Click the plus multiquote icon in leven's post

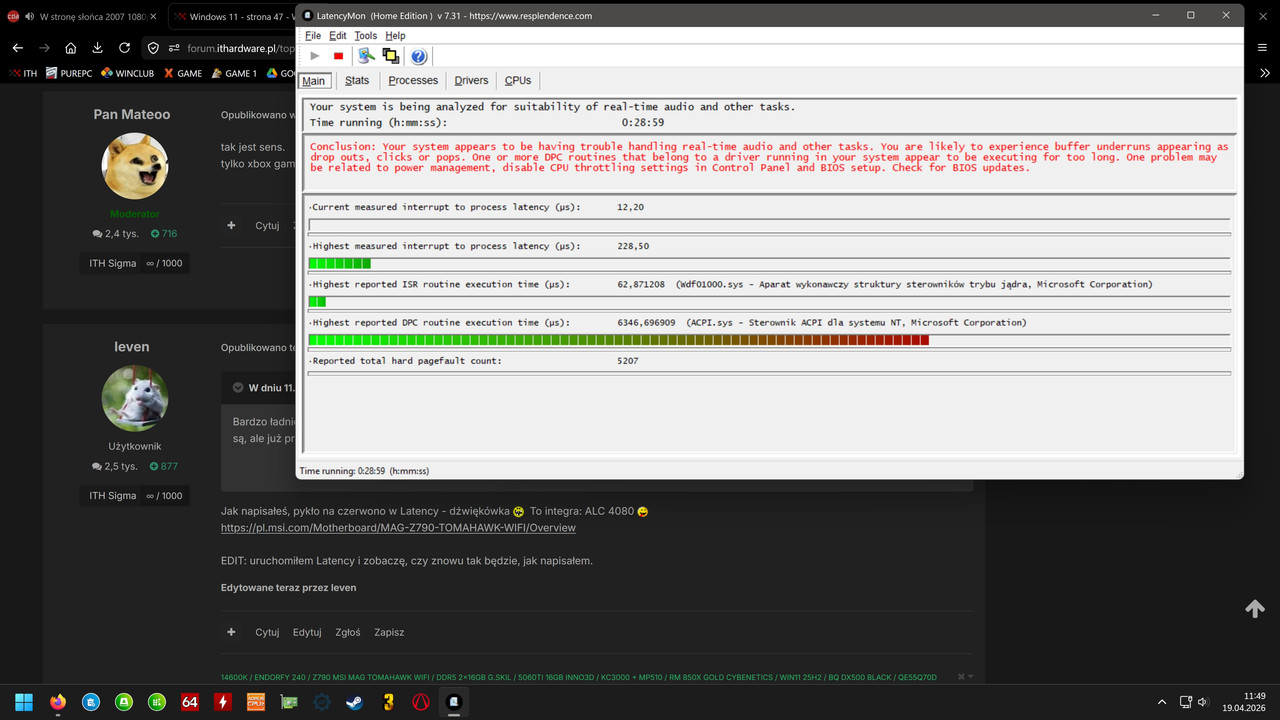pos(232,632)
